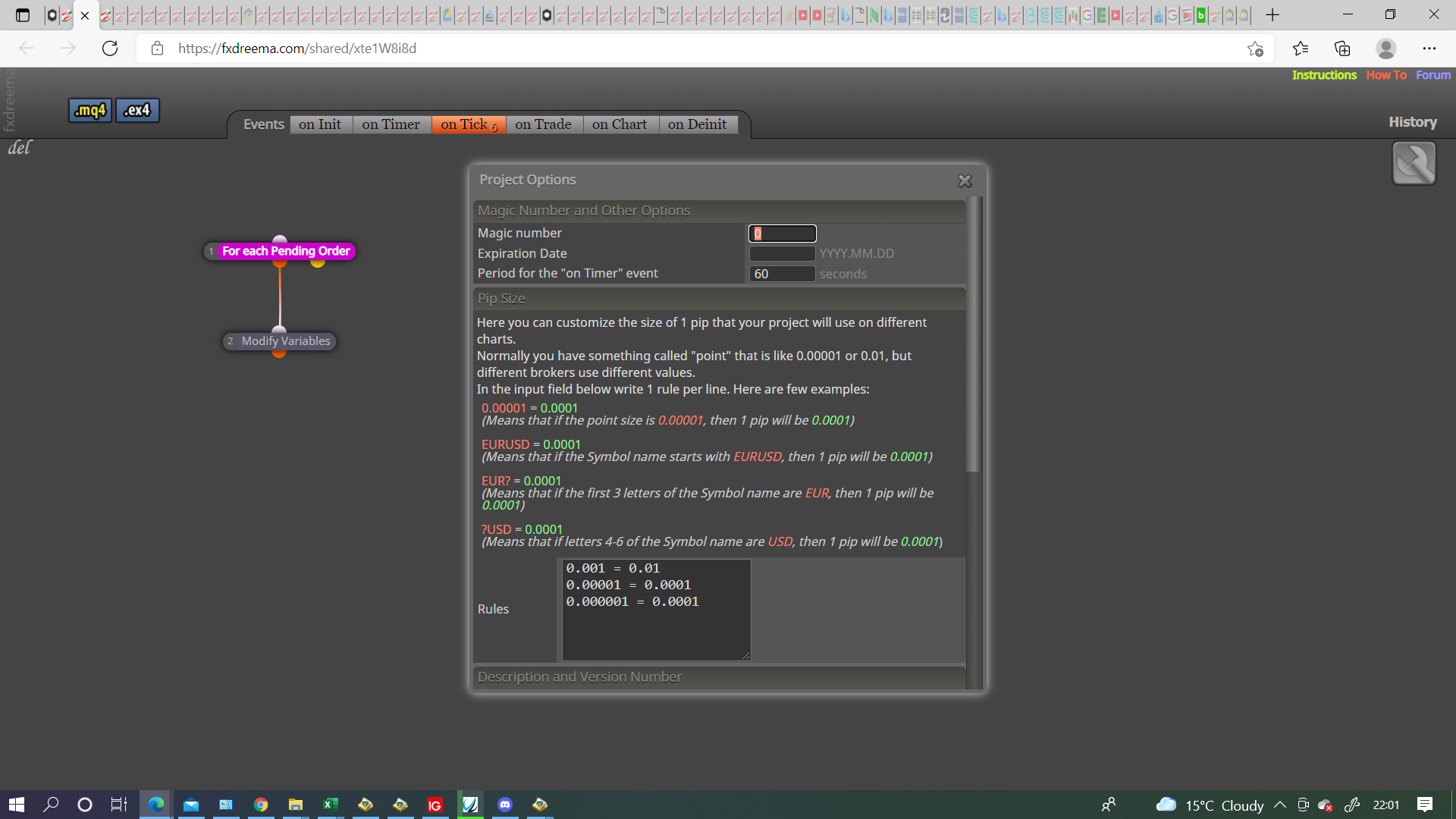Focus the Magic number field
This screenshot has width=1456, height=819.
783,234
